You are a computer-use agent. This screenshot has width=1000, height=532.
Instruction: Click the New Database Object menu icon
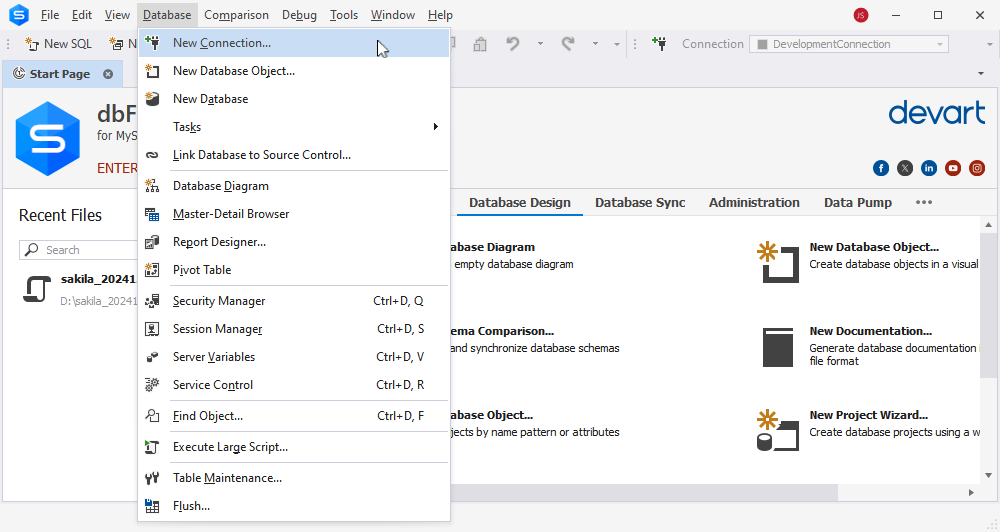(x=152, y=71)
